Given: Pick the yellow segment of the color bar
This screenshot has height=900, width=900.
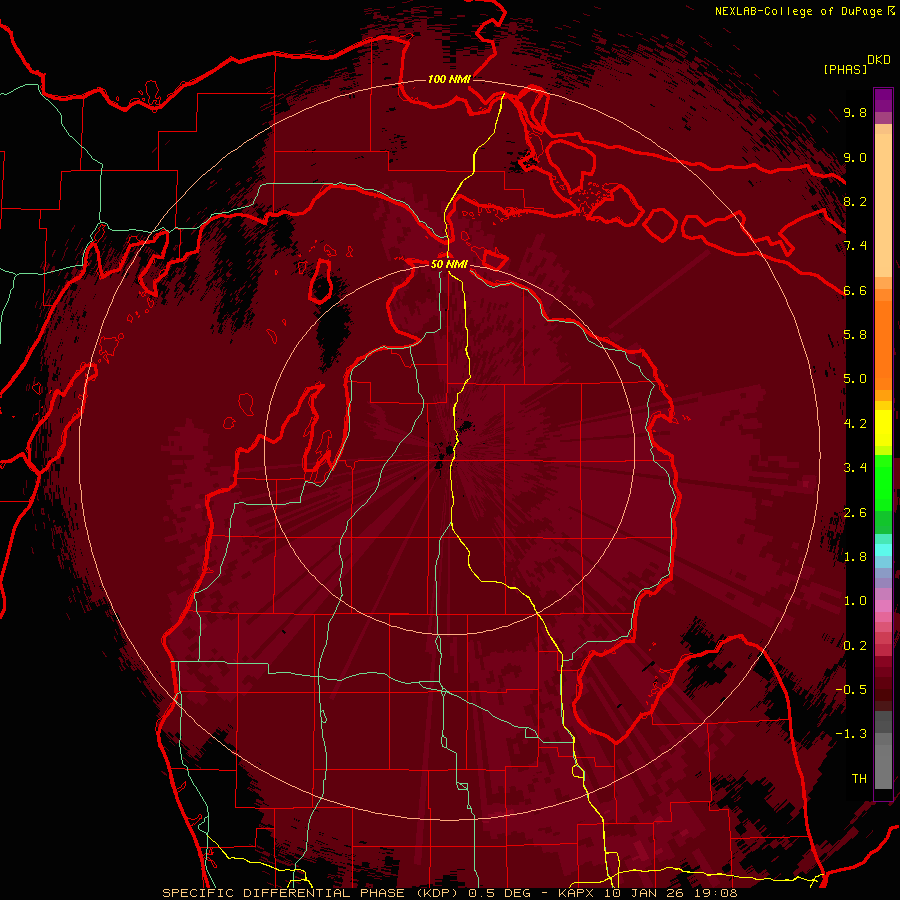Looking at the screenshot, I should pos(883,428).
